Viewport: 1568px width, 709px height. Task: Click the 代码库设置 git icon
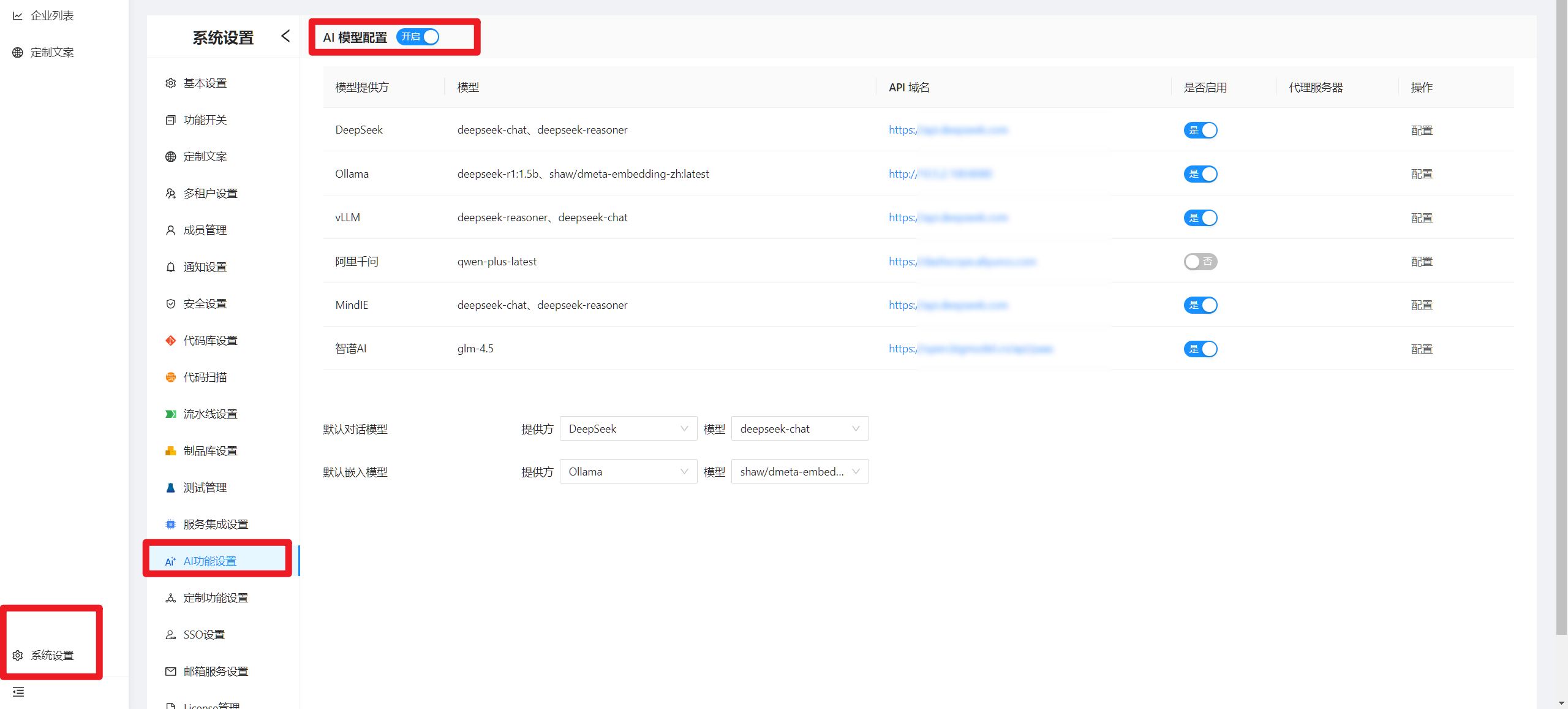point(170,341)
